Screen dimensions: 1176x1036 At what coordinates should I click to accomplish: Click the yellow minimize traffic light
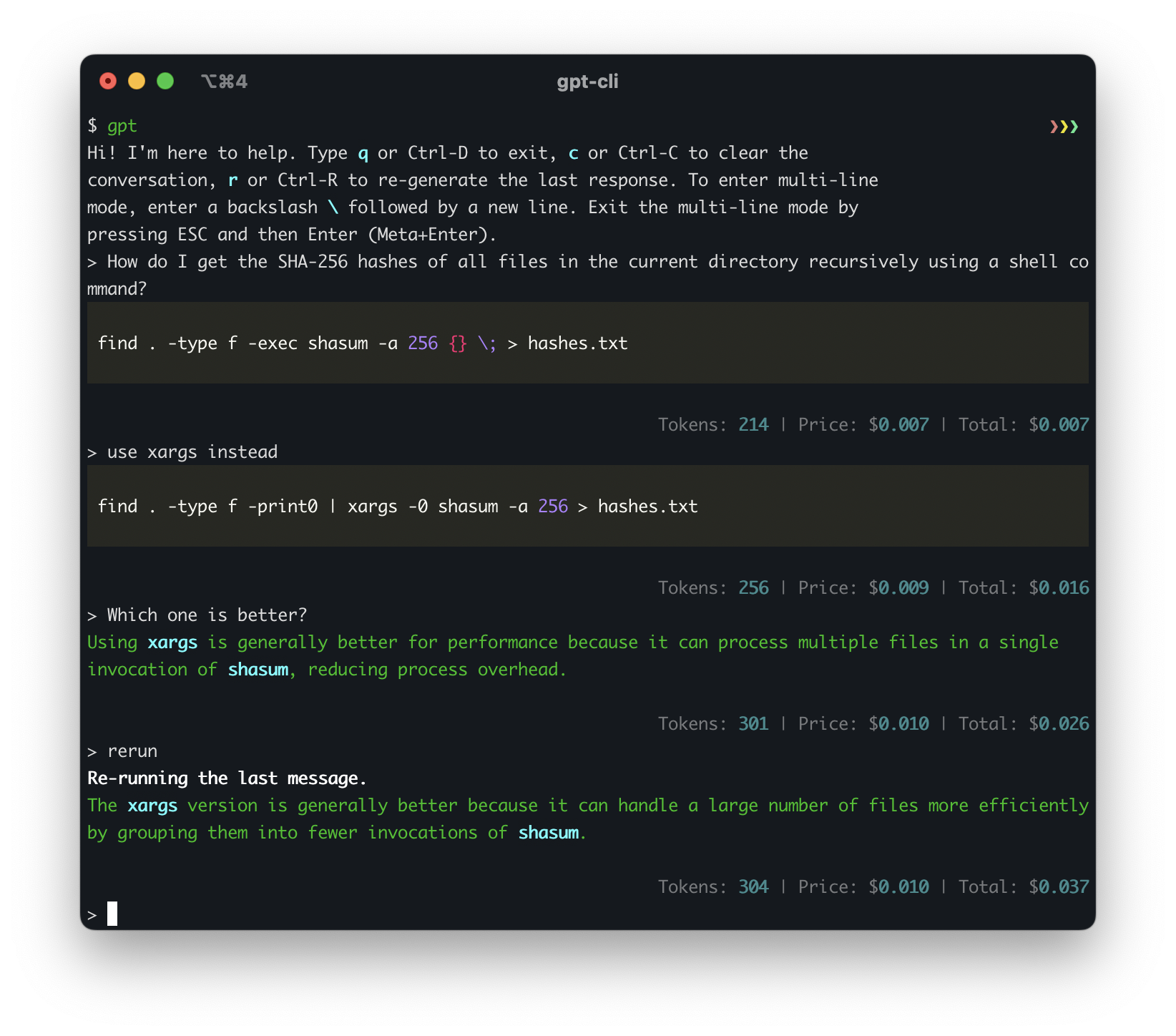click(x=136, y=81)
